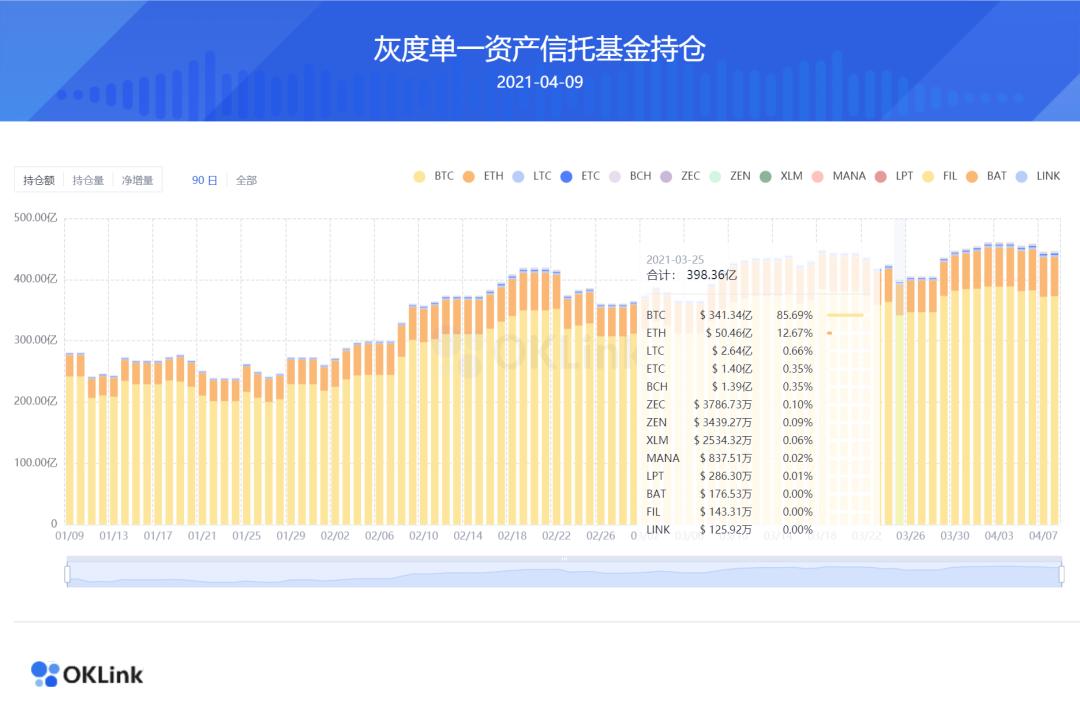Image resolution: width=1080 pixels, height=725 pixels.
Task: Click the LINK legend dot
Action: 1019,176
